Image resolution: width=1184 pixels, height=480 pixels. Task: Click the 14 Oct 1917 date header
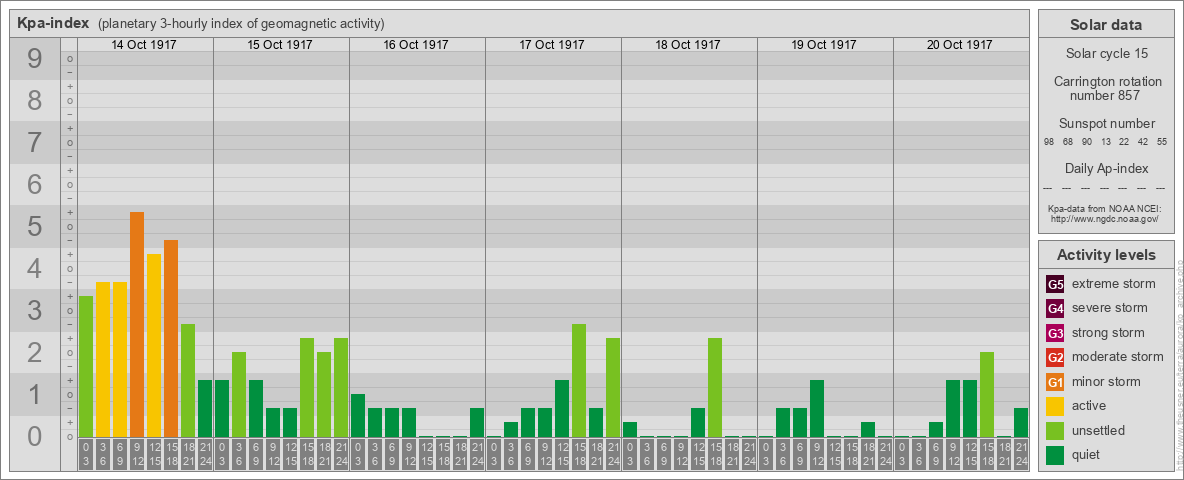point(144,45)
